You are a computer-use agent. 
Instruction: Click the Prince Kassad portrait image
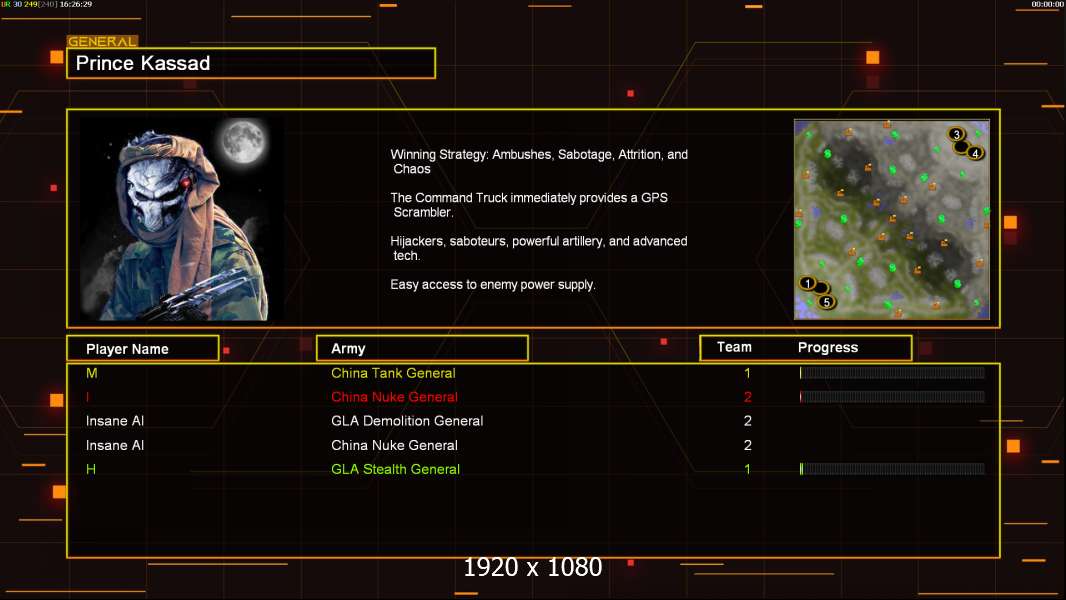coord(182,218)
